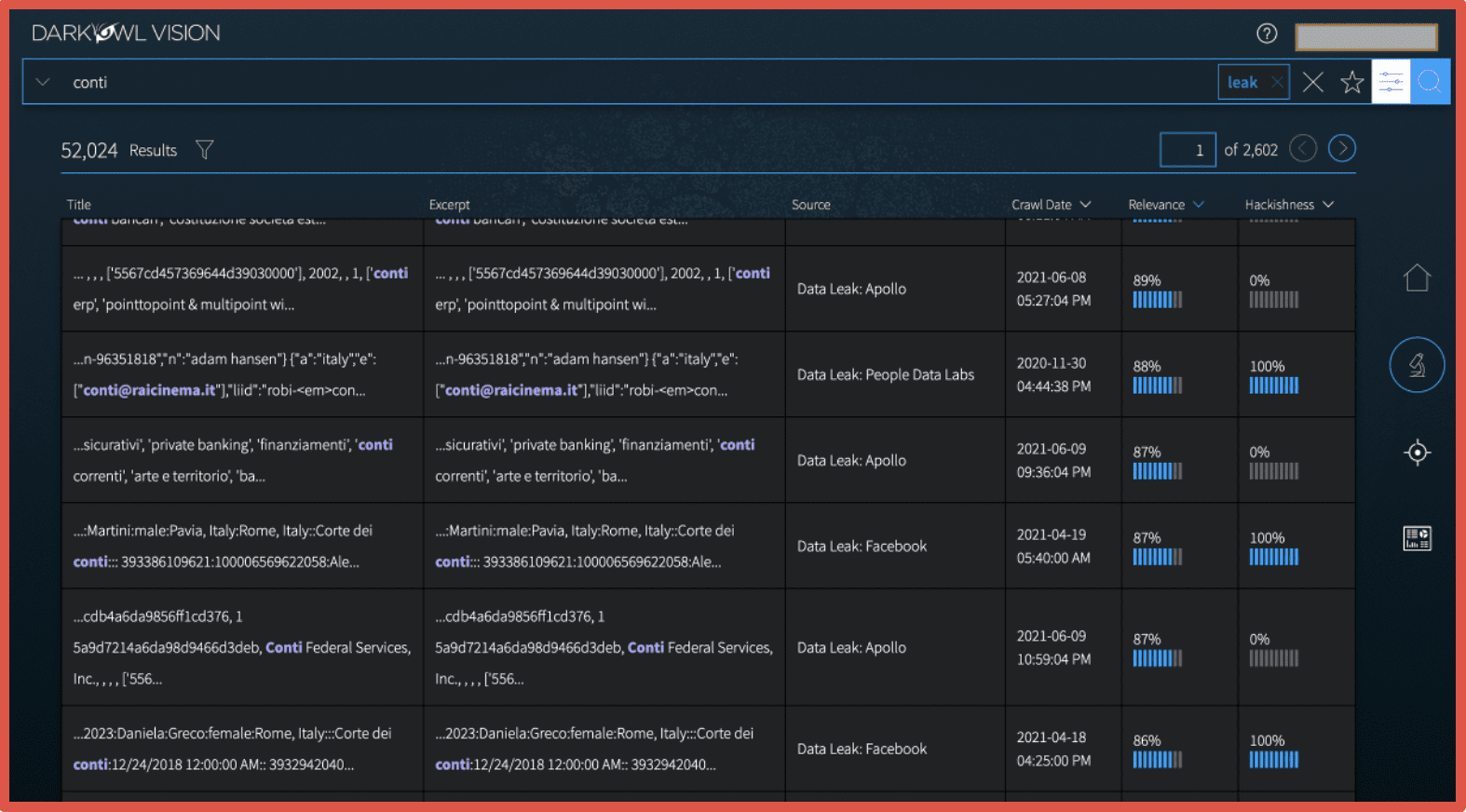Open the 'private banking' title entry
Screen dimensions: 1466x812
pyautogui.click(x=242, y=460)
